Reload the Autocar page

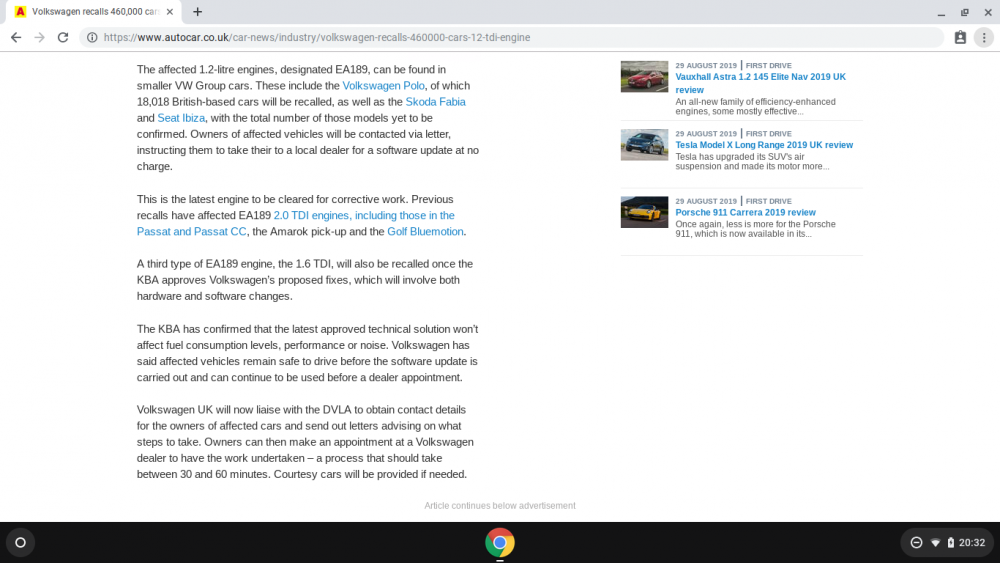(x=62, y=38)
